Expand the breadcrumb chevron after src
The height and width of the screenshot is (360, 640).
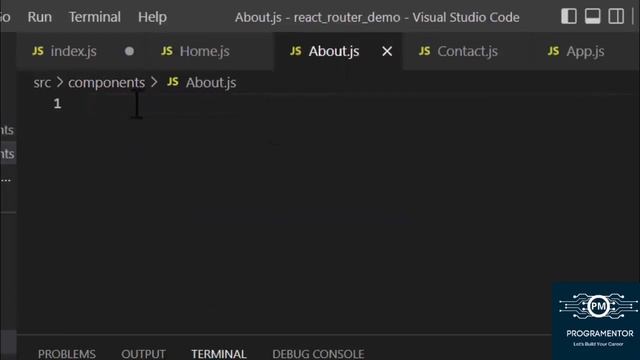[x=60, y=82]
